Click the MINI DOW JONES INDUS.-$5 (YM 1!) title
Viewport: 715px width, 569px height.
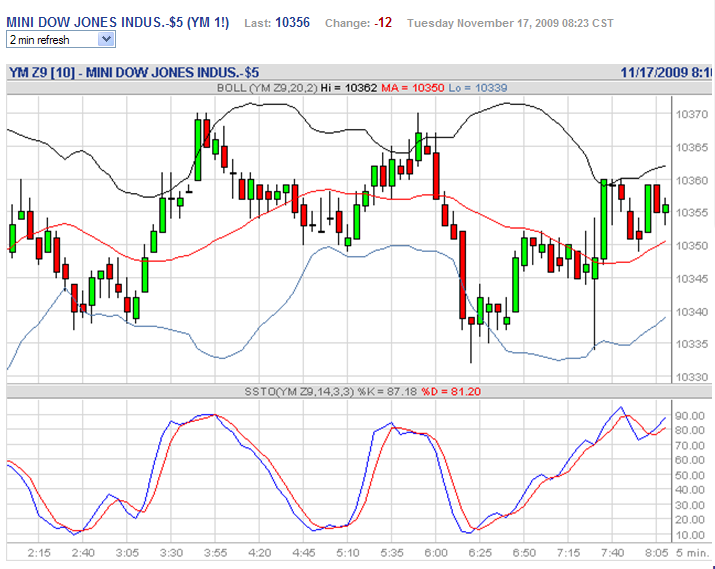118,22
